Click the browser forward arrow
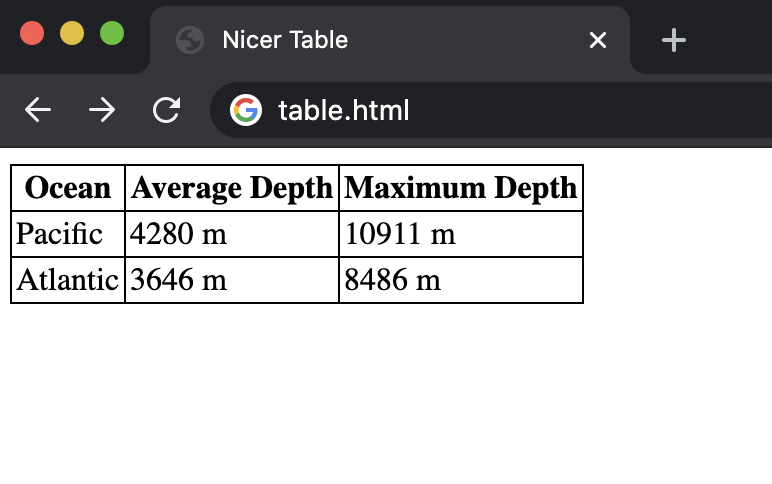Screen dimensions: 772x484 point(101,110)
